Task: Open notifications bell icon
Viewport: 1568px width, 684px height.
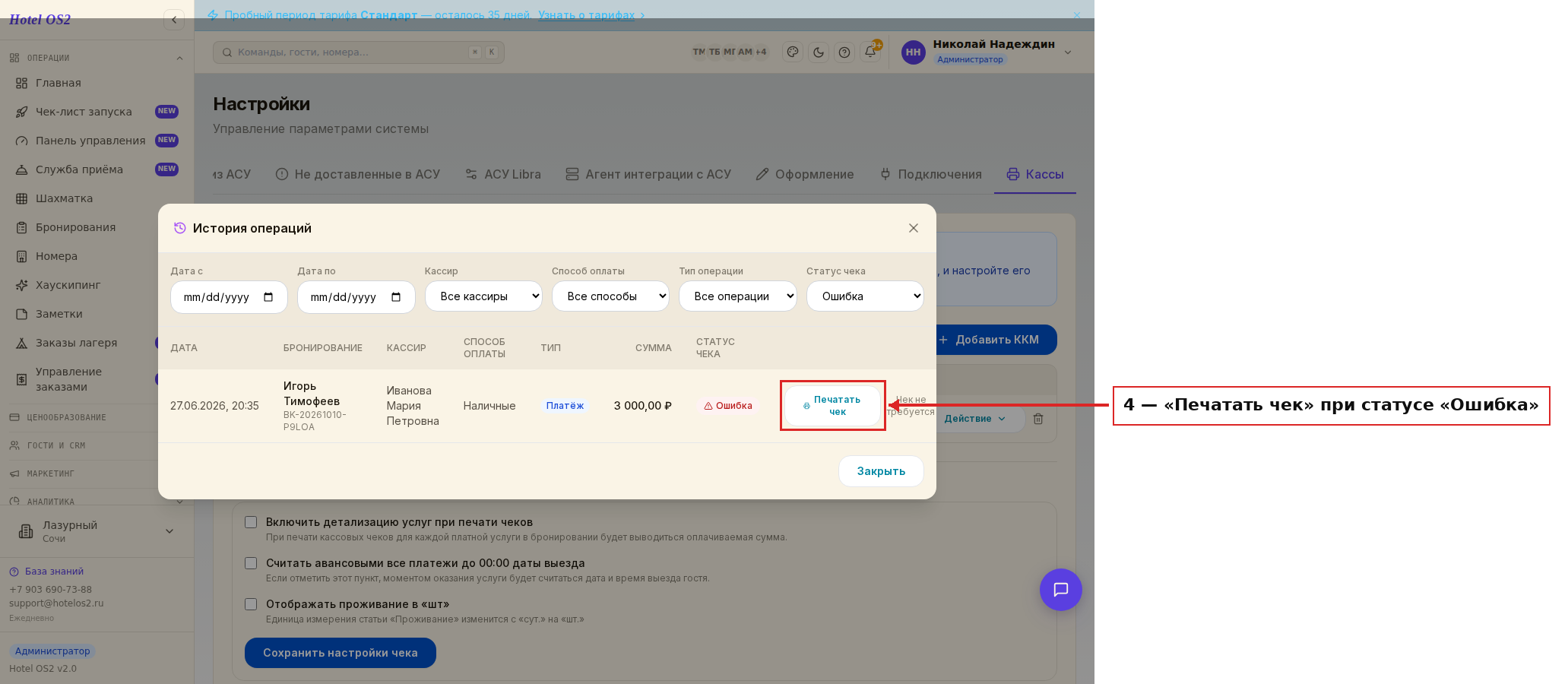Action: 870,52
